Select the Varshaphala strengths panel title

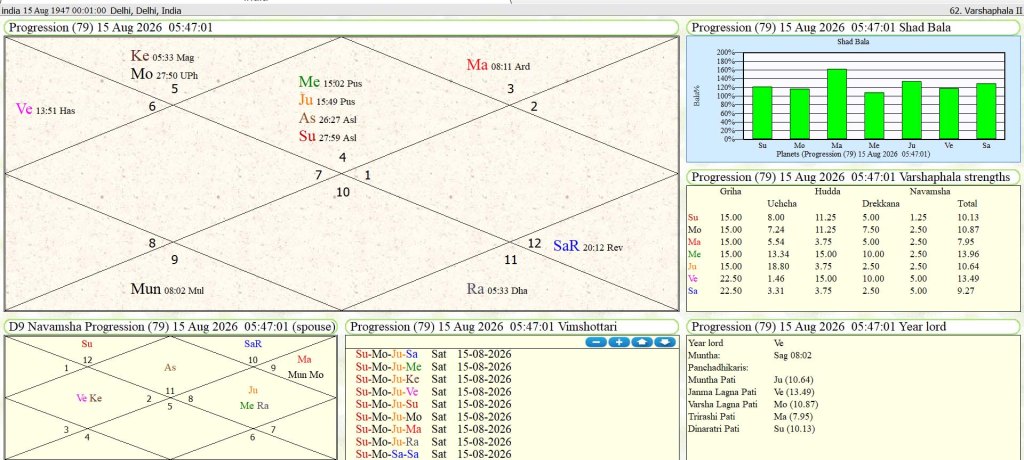852,177
